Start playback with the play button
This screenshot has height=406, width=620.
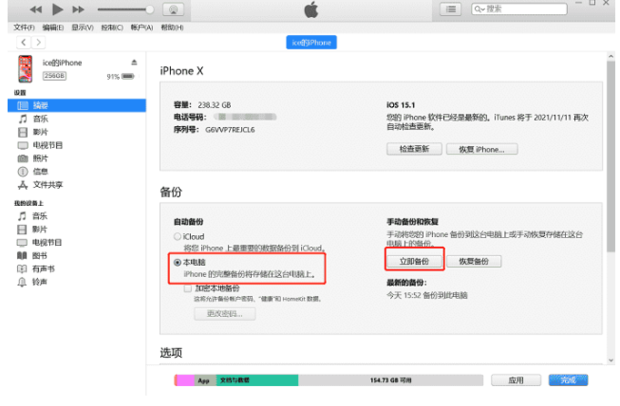click(58, 9)
